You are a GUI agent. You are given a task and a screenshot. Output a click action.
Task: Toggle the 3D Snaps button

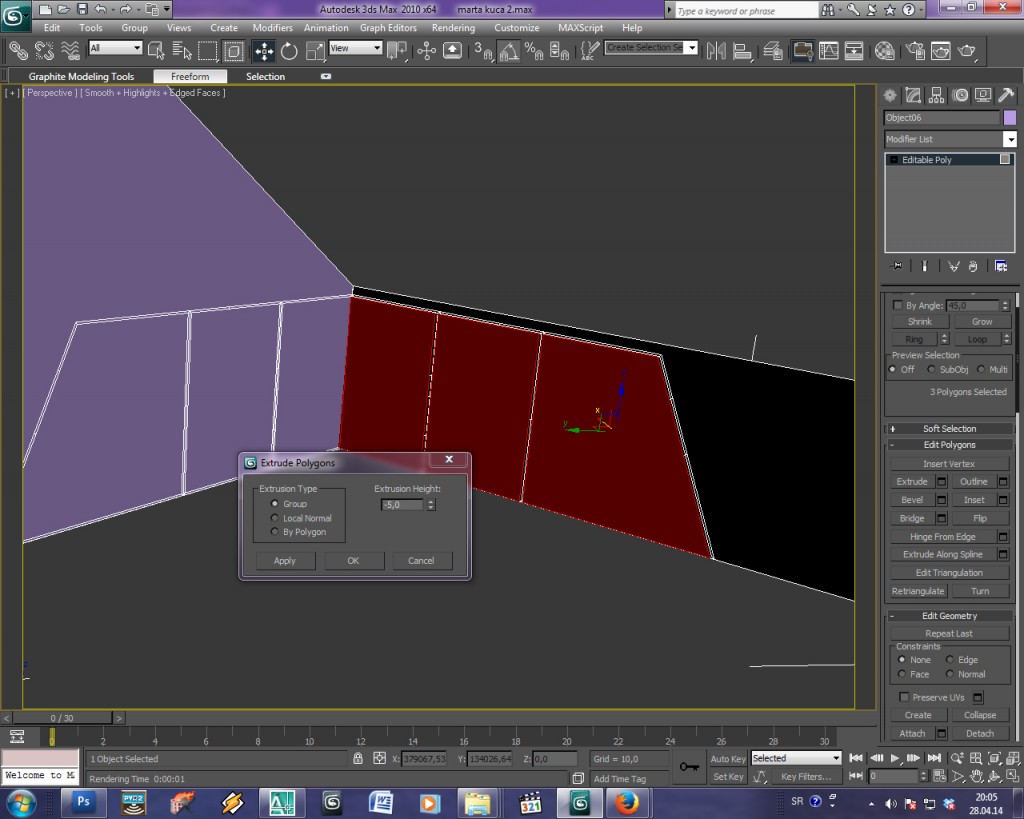point(483,50)
